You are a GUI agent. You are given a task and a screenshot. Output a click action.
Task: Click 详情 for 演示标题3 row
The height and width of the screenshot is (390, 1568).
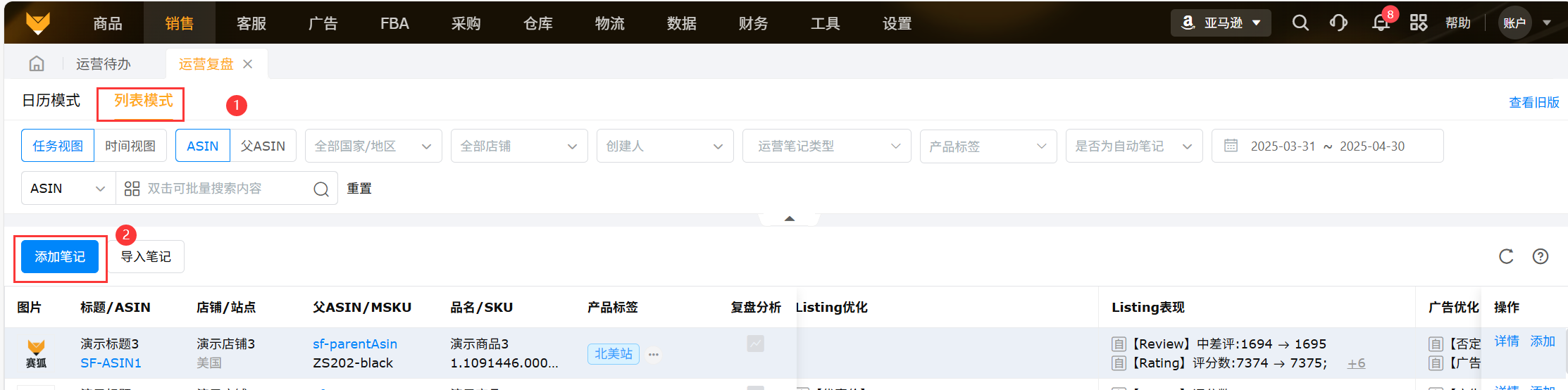point(1507,341)
